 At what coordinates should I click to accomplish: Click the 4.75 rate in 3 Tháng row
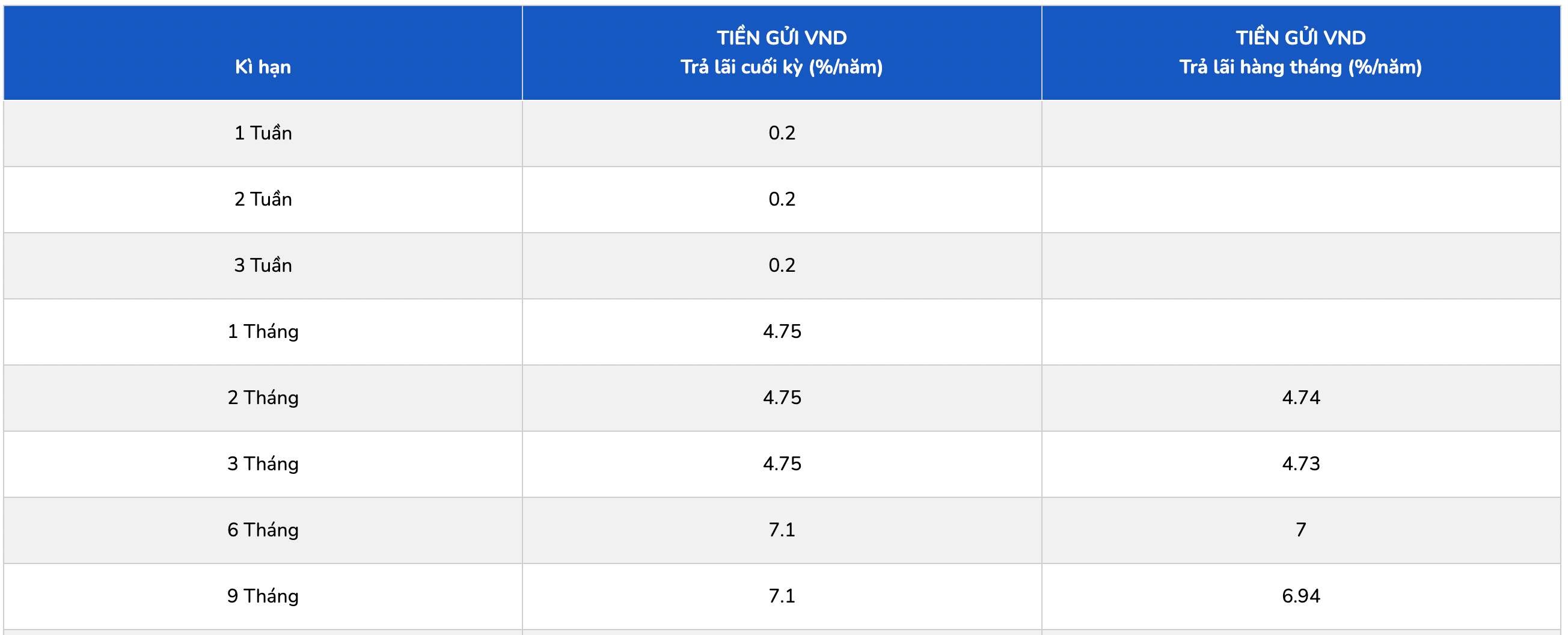[x=782, y=464]
